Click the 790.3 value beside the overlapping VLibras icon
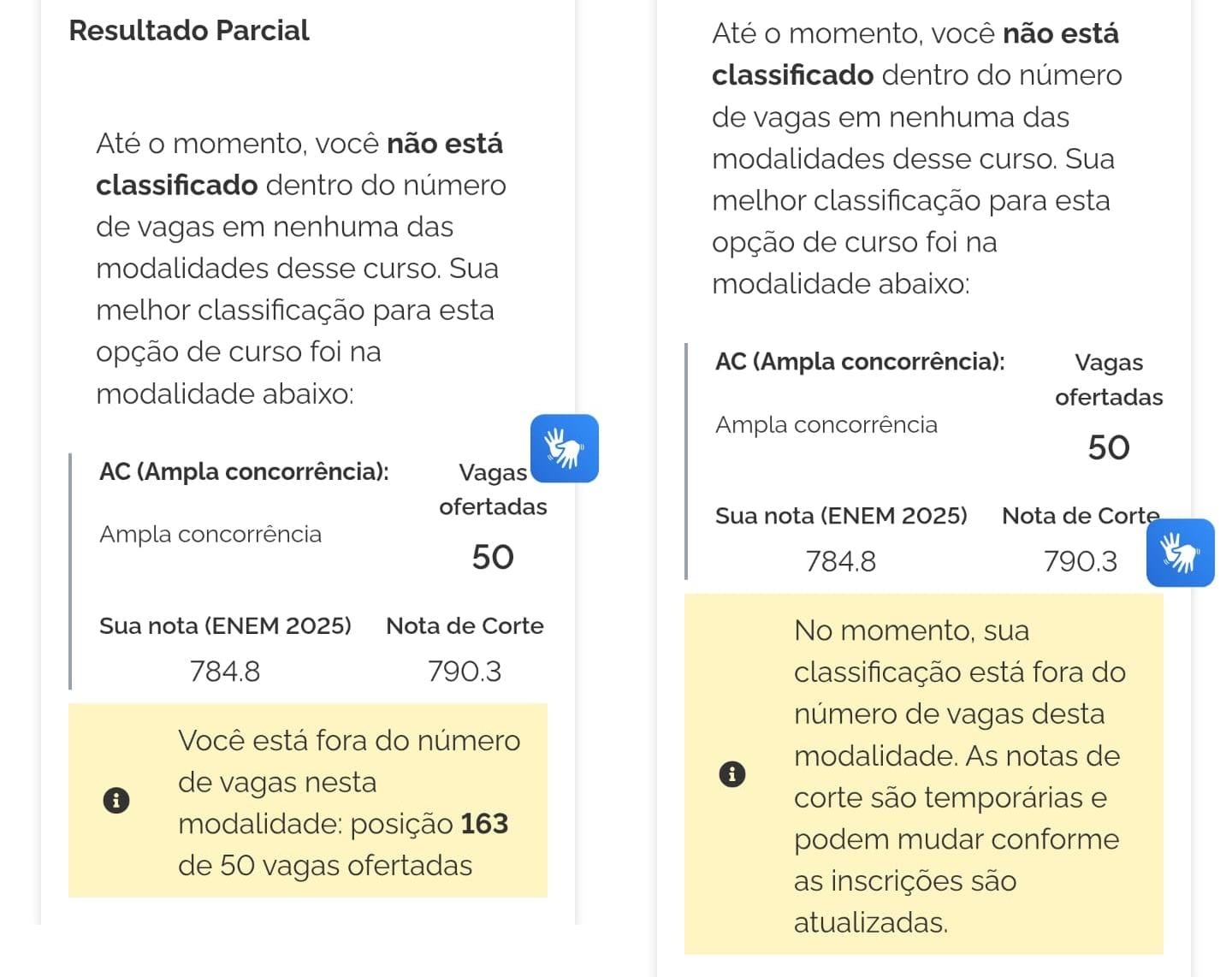 [x=1081, y=561]
